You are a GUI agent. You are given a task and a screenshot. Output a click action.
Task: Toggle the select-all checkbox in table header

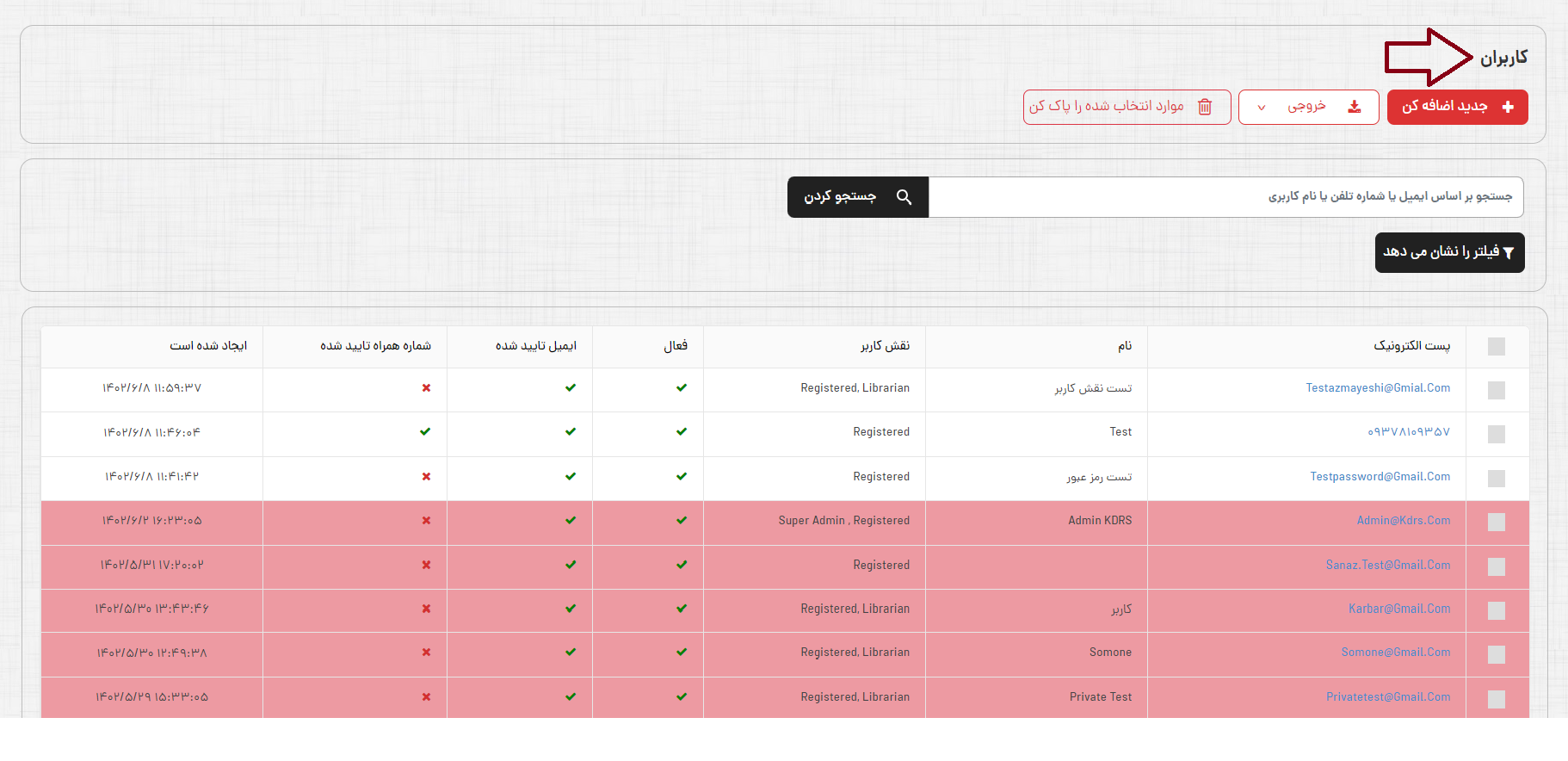[1496, 346]
